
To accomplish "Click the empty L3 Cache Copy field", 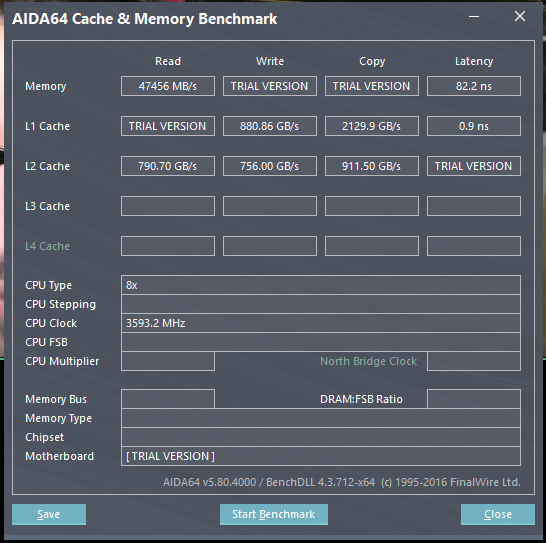I will (x=372, y=206).
